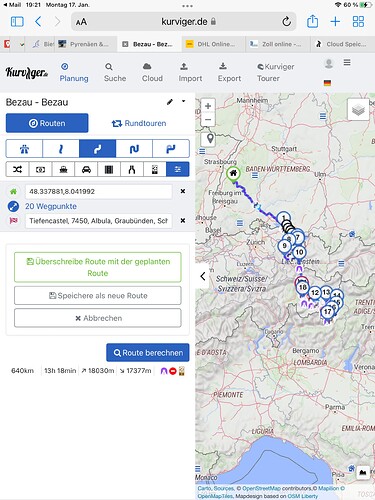This screenshot has width=375, height=500.
Task: Toggle avoid ferries option icon
Action: [x=63, y=170]
